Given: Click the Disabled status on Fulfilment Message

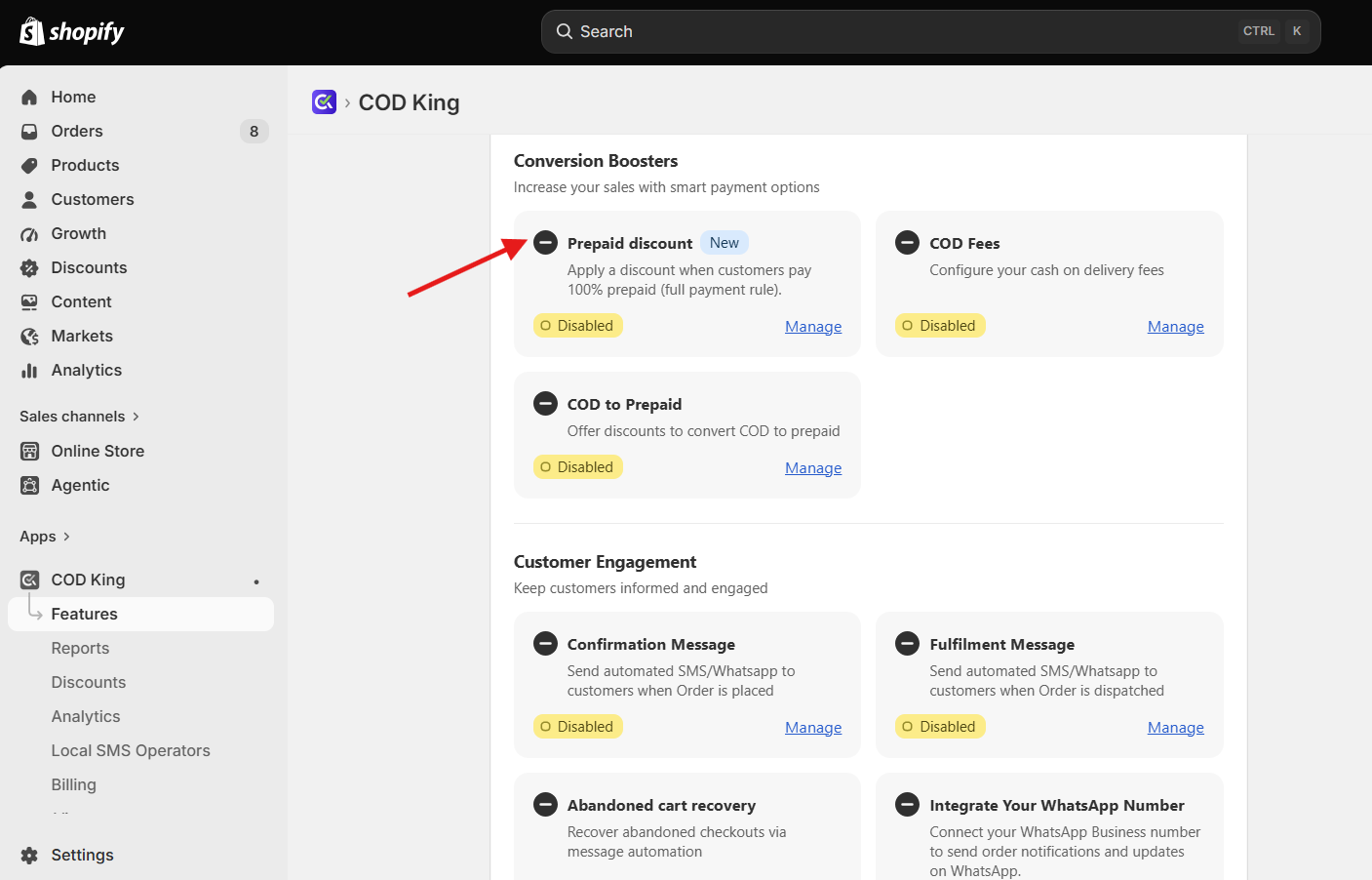Looking at the screenshot, I should (940, 727).
